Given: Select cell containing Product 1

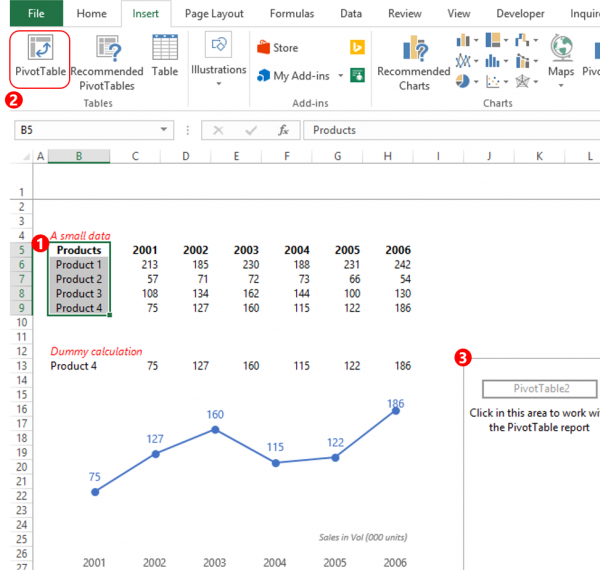Looking at the screenshot, I should click(79, 264).
